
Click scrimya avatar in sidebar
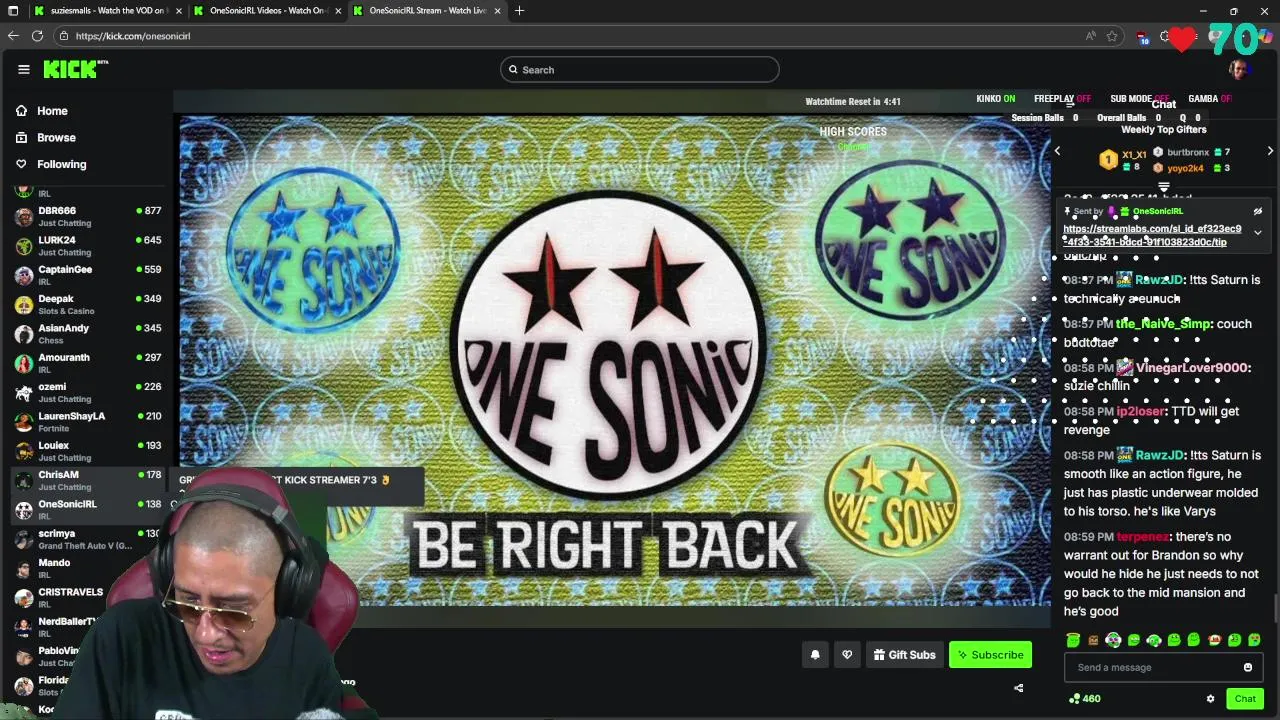tap(24, 539)
